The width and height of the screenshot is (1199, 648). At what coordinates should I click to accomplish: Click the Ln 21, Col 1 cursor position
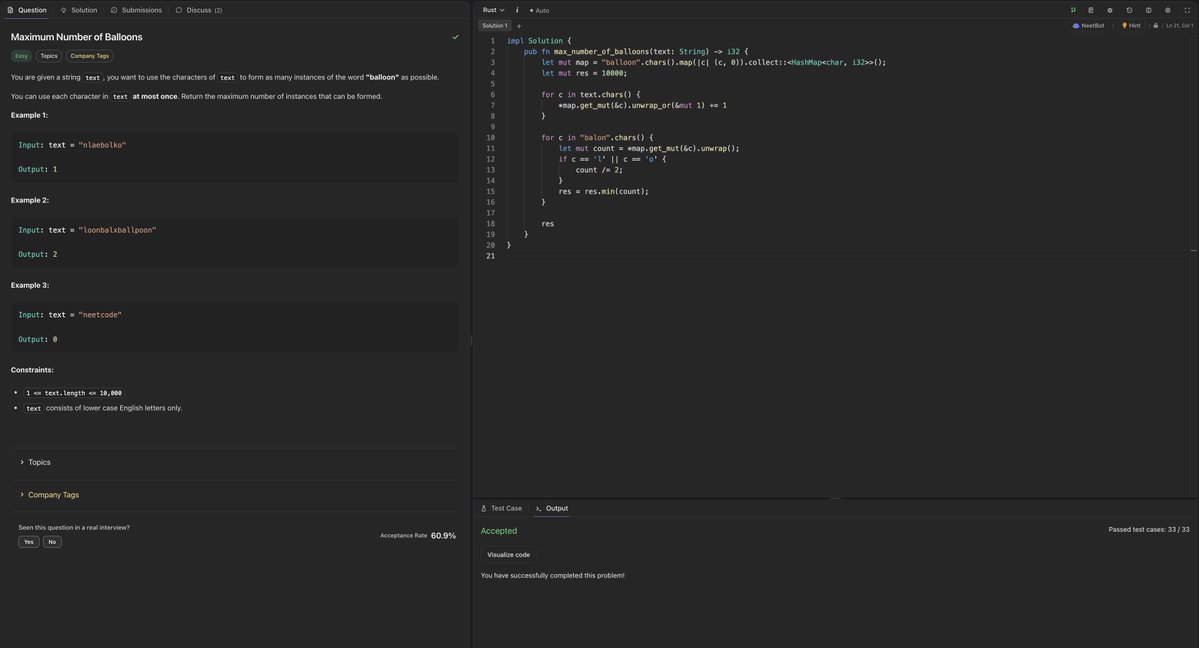tap(1178, 26)
